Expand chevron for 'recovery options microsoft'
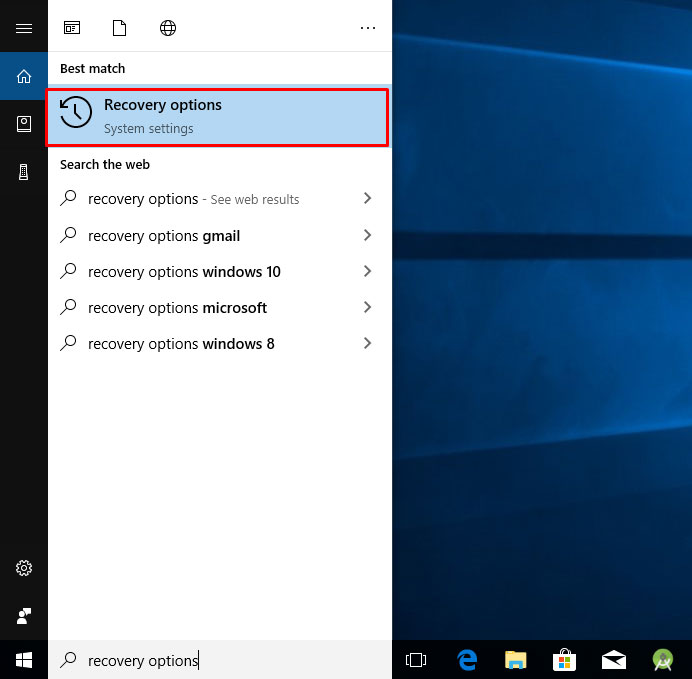 click(x=367, y=307)
